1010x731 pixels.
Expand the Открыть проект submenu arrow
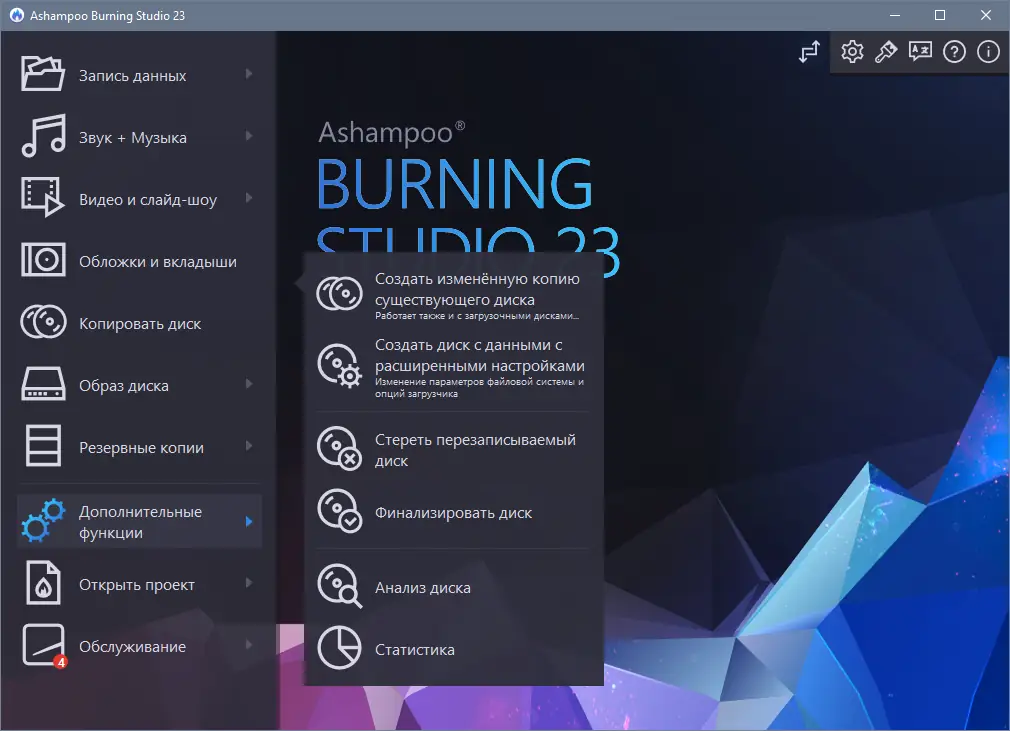[249, 583]
